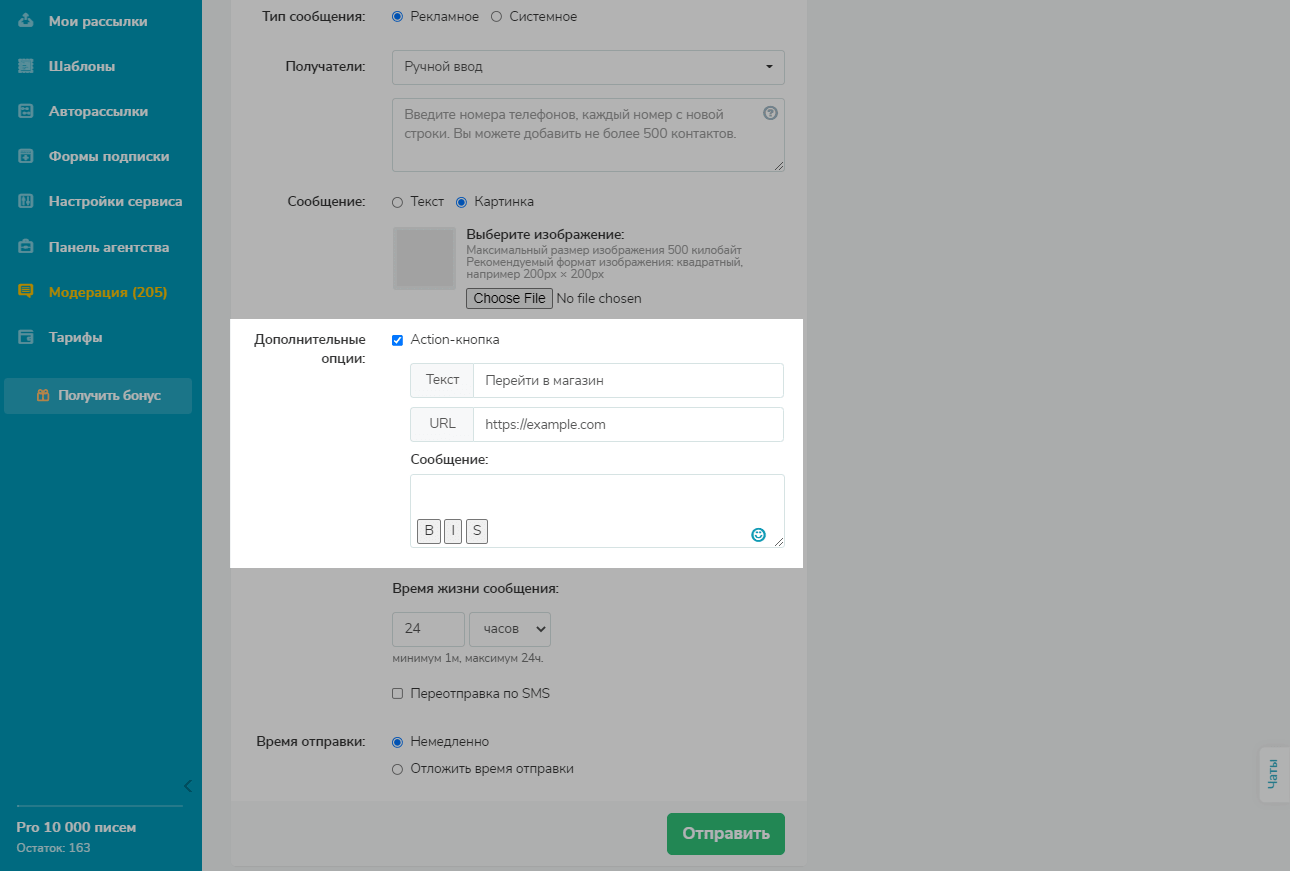Open the Получатели dropdown
Screen dimensions: 1290x871
pyautogui.click(x=588, y=67)
